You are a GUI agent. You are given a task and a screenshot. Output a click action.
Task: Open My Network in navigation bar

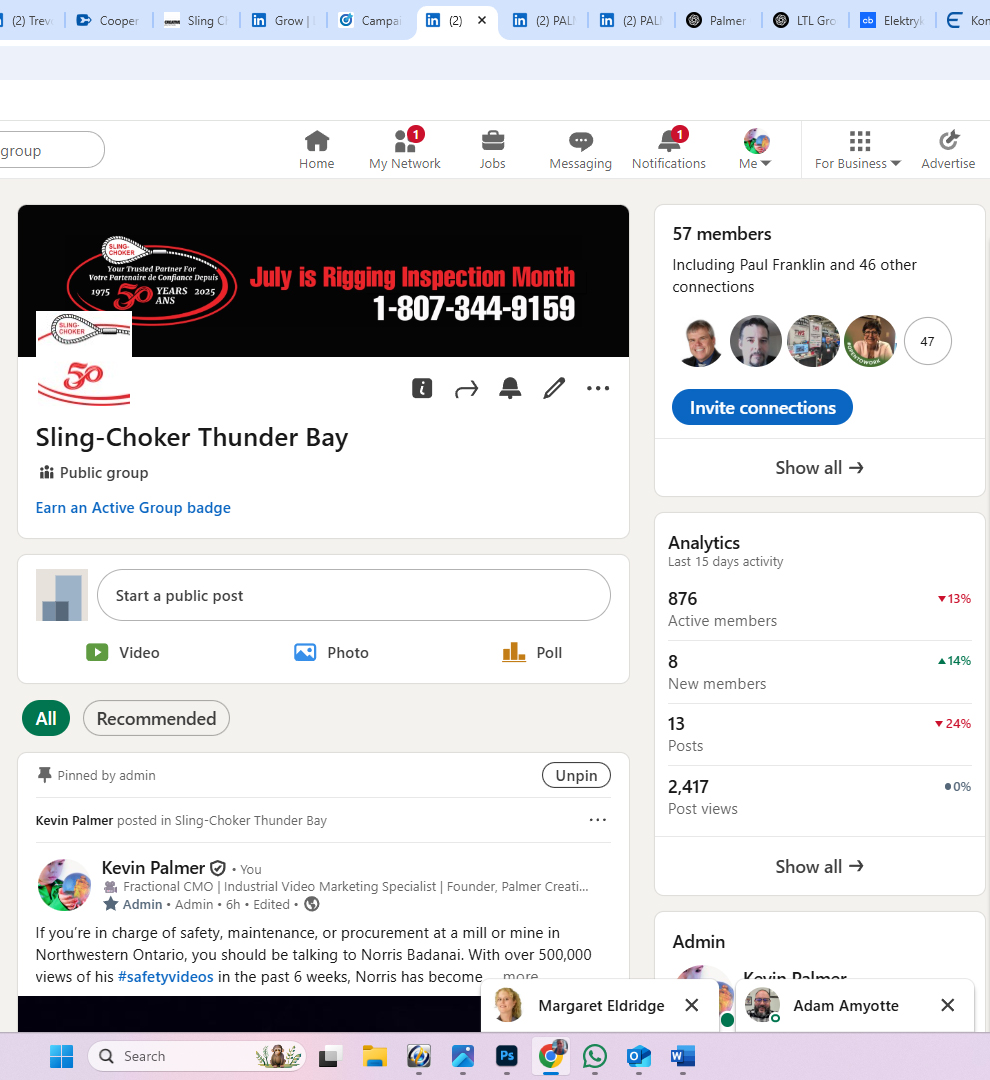pos(405,150)
